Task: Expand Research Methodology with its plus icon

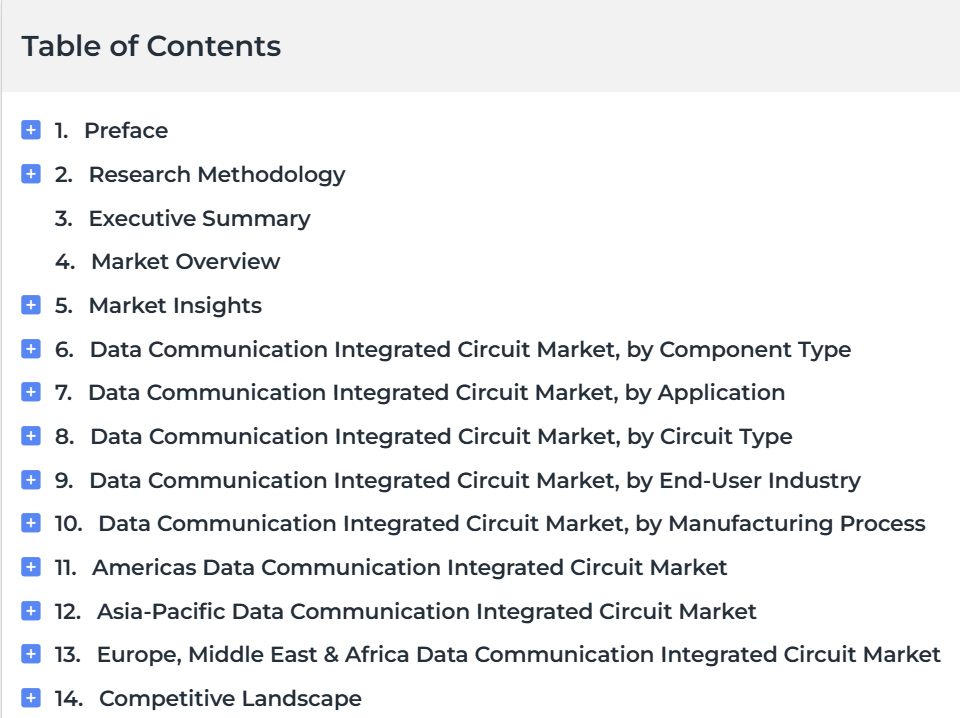Action: [31, 174]
